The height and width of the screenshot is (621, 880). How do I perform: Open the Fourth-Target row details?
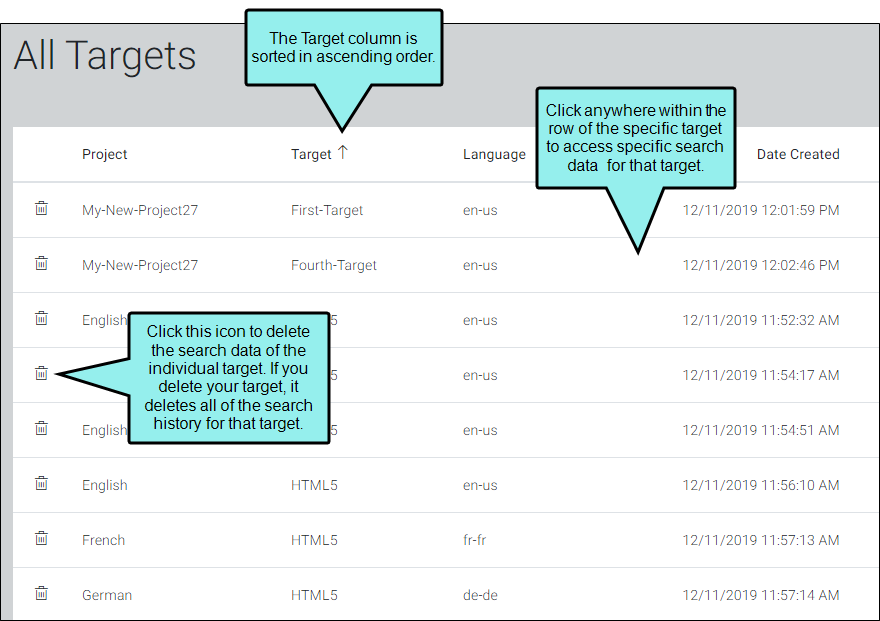(x=446, y=265)
